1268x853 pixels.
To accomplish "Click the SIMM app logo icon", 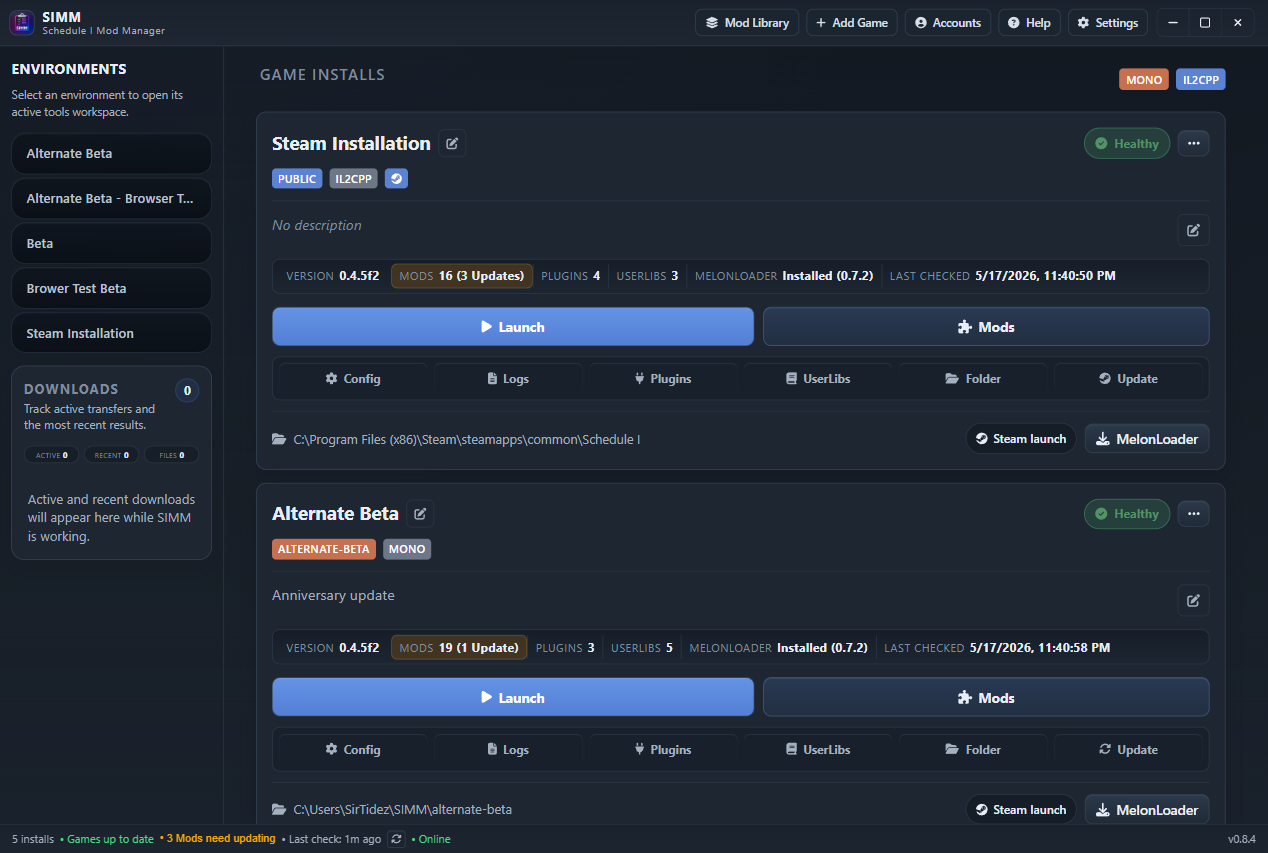I will tap(21, 22).
